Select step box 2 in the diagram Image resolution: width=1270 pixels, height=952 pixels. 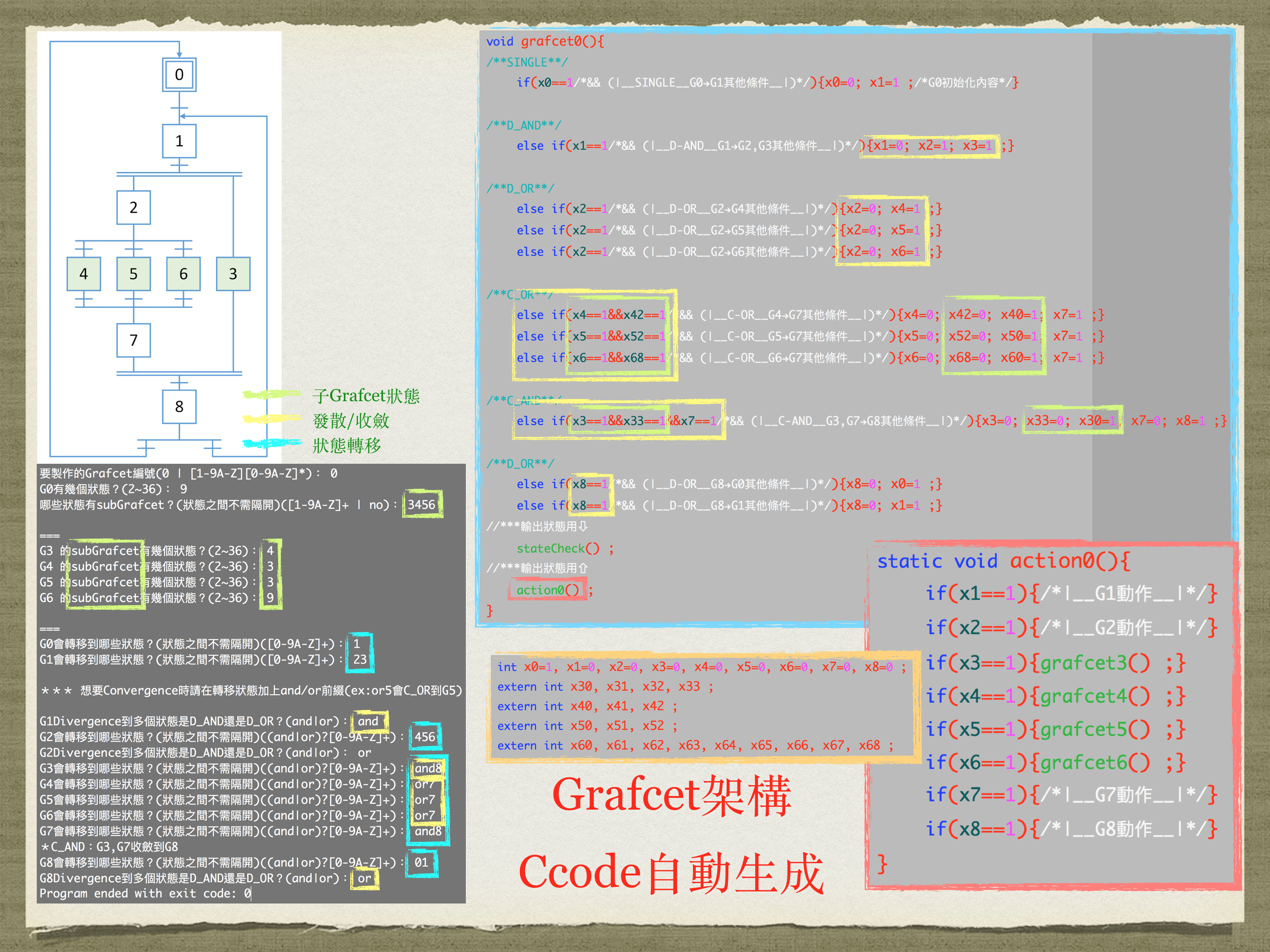(133, 207)
